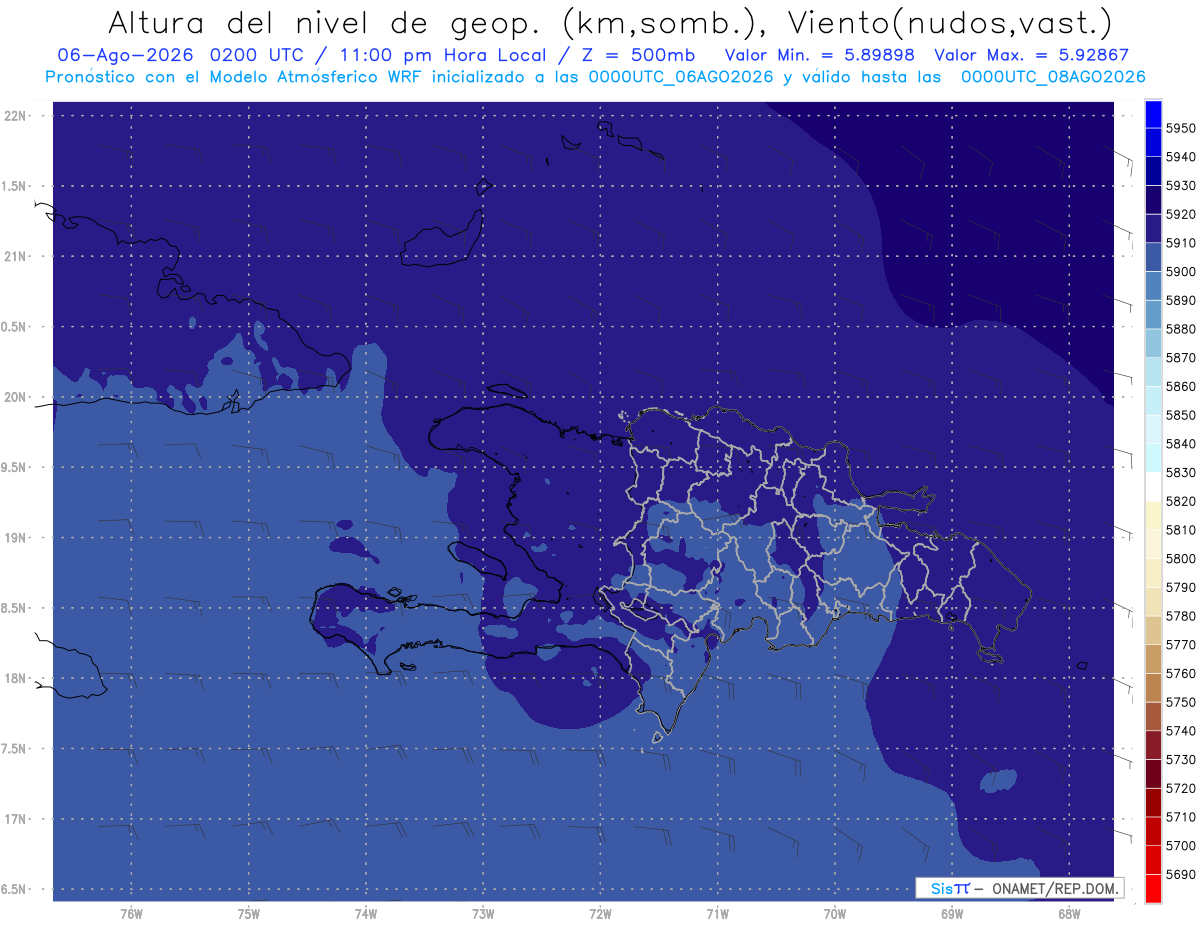The image size is (1200, 927).
Task: Select the 5700 color bar label
Action: (1180, 845)
